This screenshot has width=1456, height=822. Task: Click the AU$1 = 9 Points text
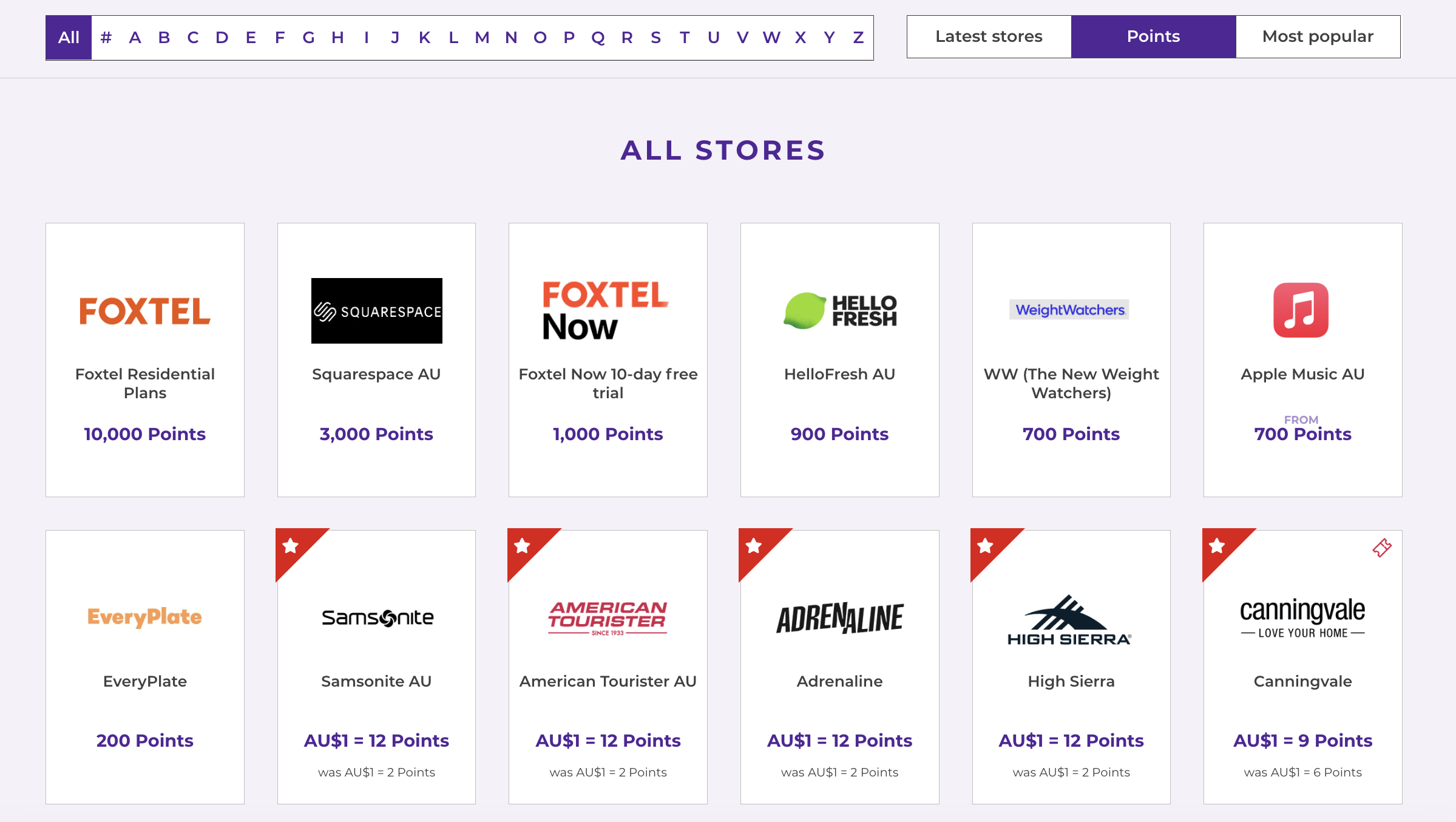[1302, 741]
